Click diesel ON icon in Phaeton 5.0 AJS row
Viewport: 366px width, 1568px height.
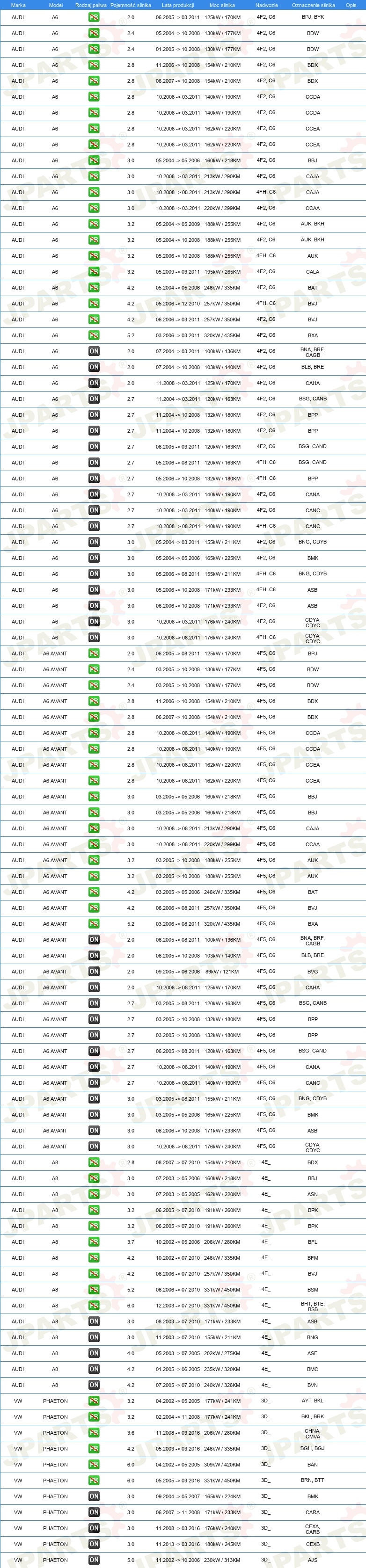coord(94,1560)
